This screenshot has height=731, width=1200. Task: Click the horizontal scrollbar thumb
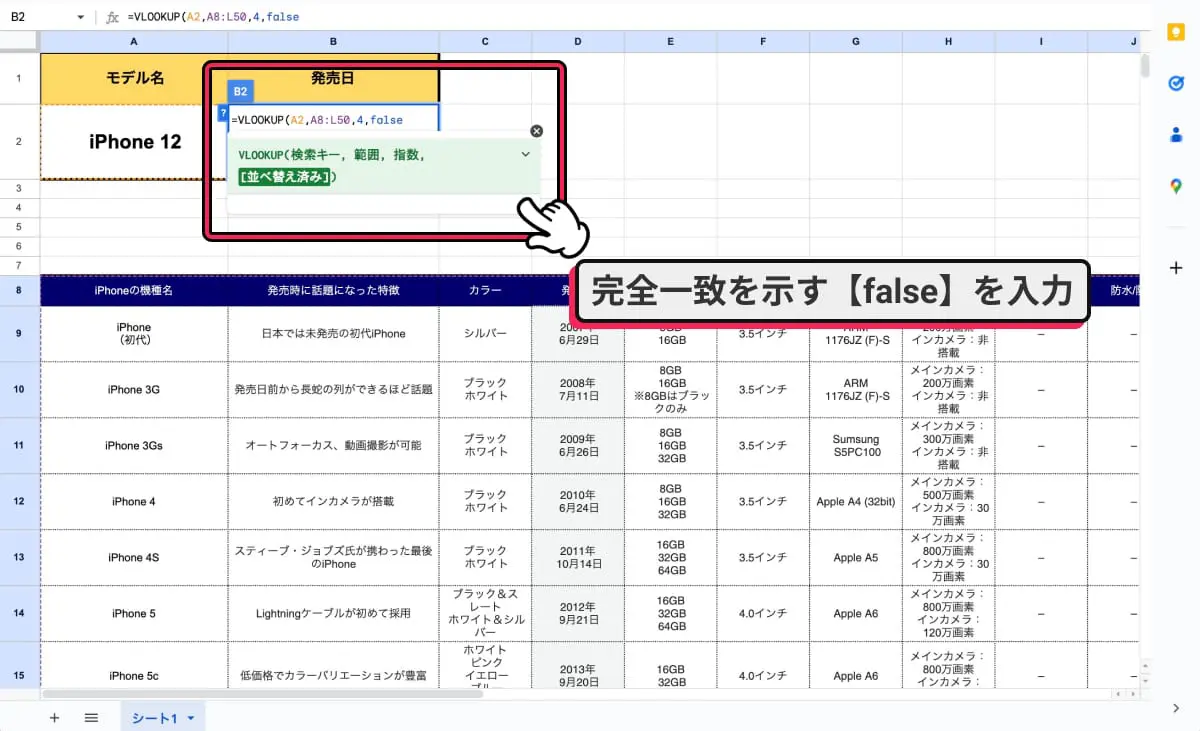(263, 693)
